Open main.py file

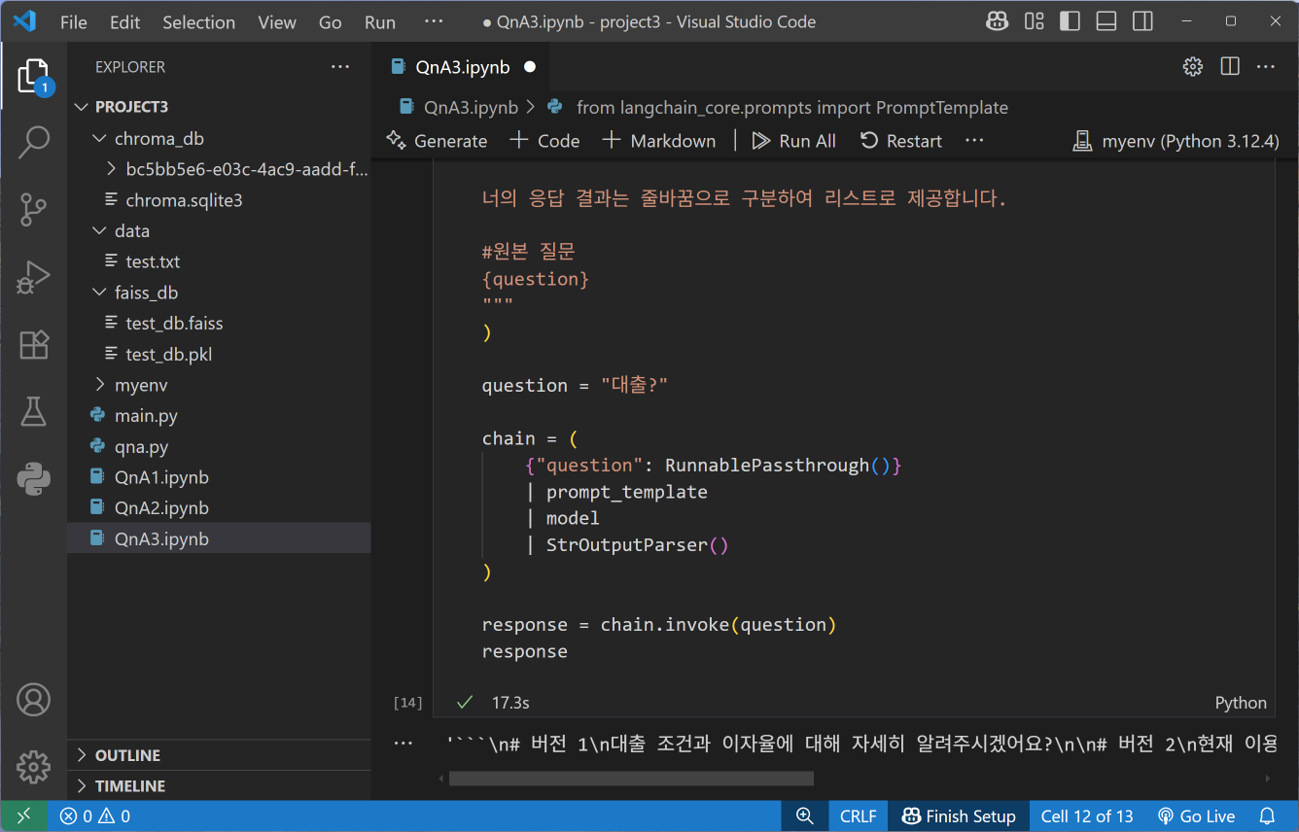pos(219,416)
